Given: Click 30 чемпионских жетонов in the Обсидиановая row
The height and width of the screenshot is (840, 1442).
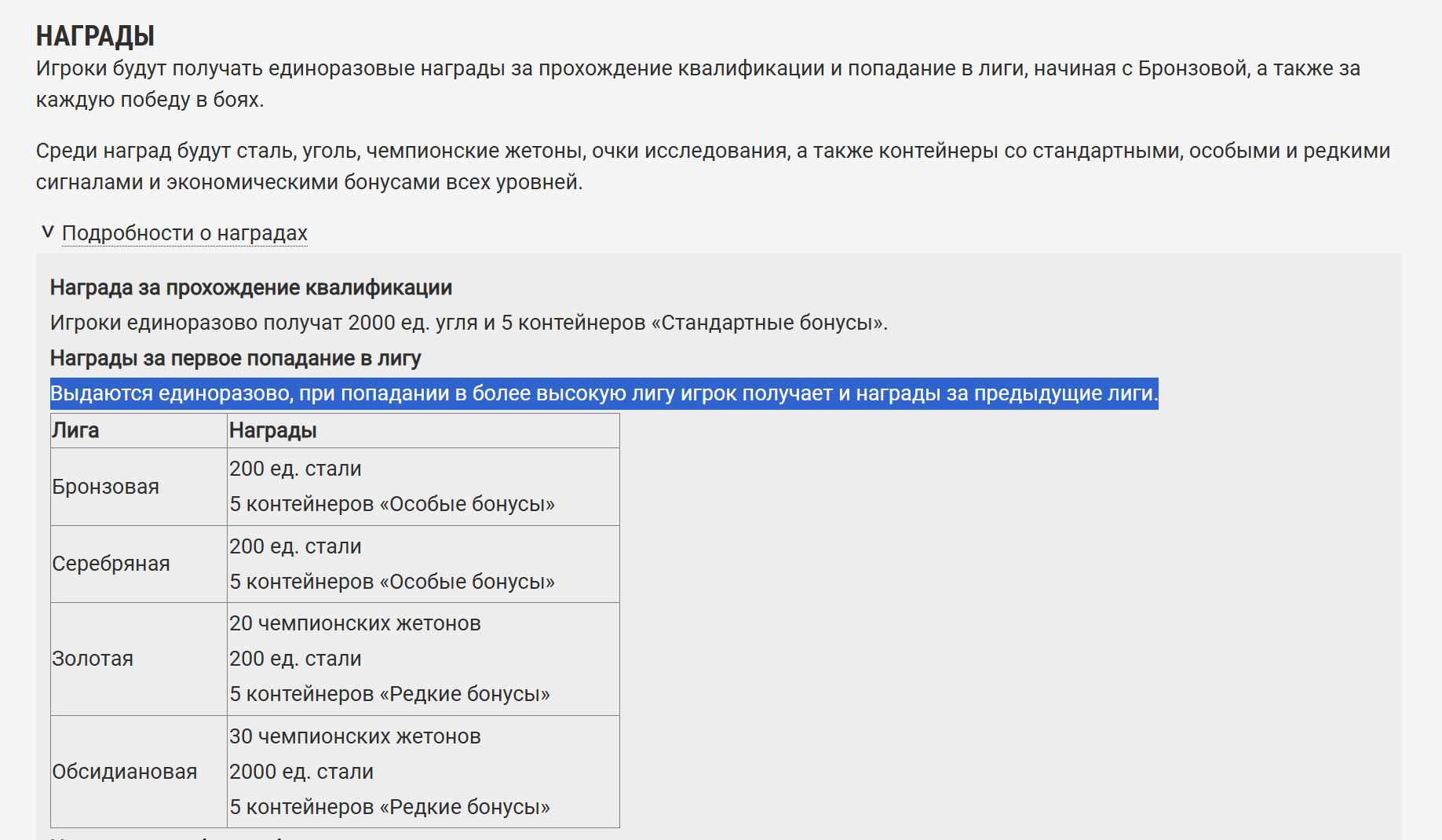Looking at the screenshot, I should pos(355,736).
